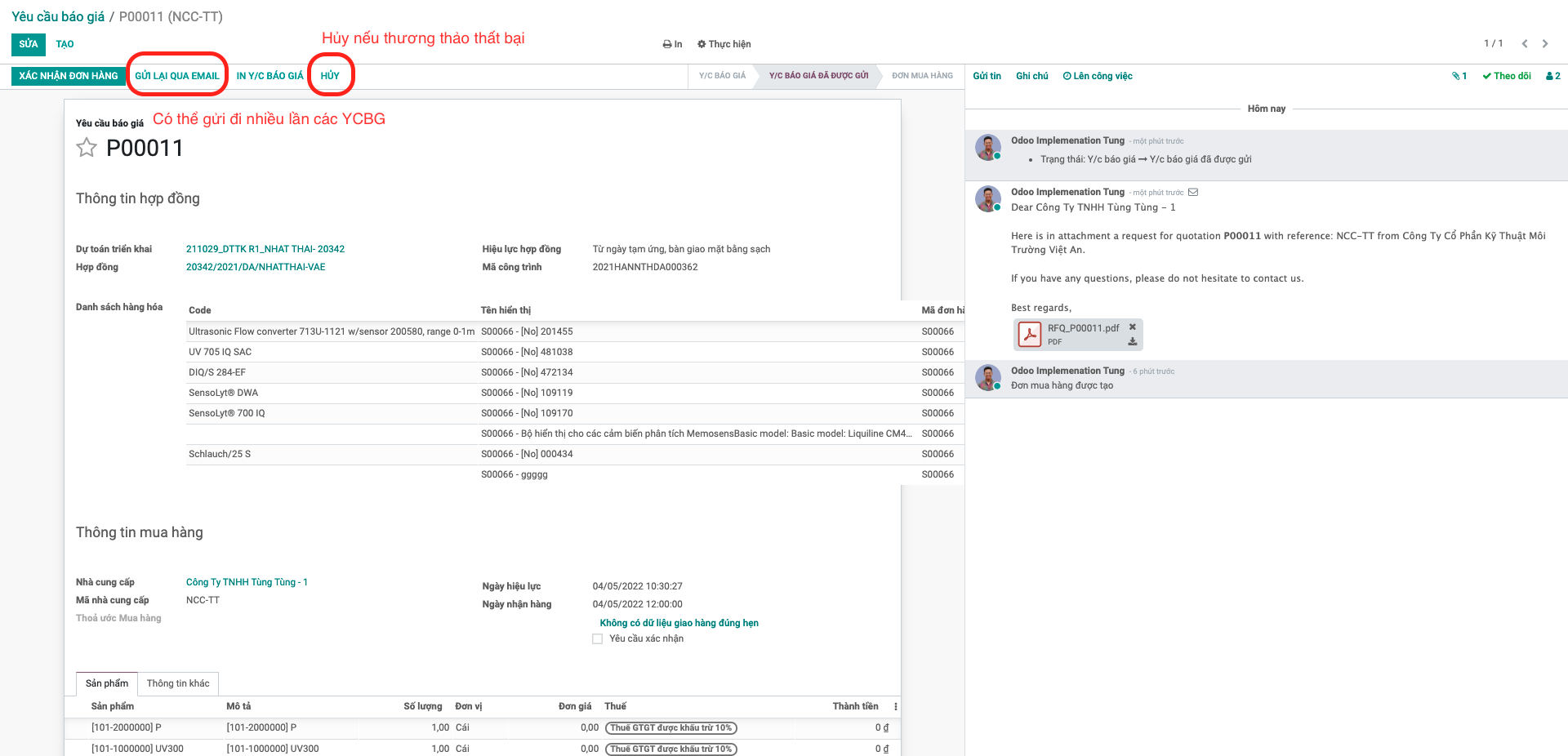Open the attachments paperclip counter

click(1459, 76)
